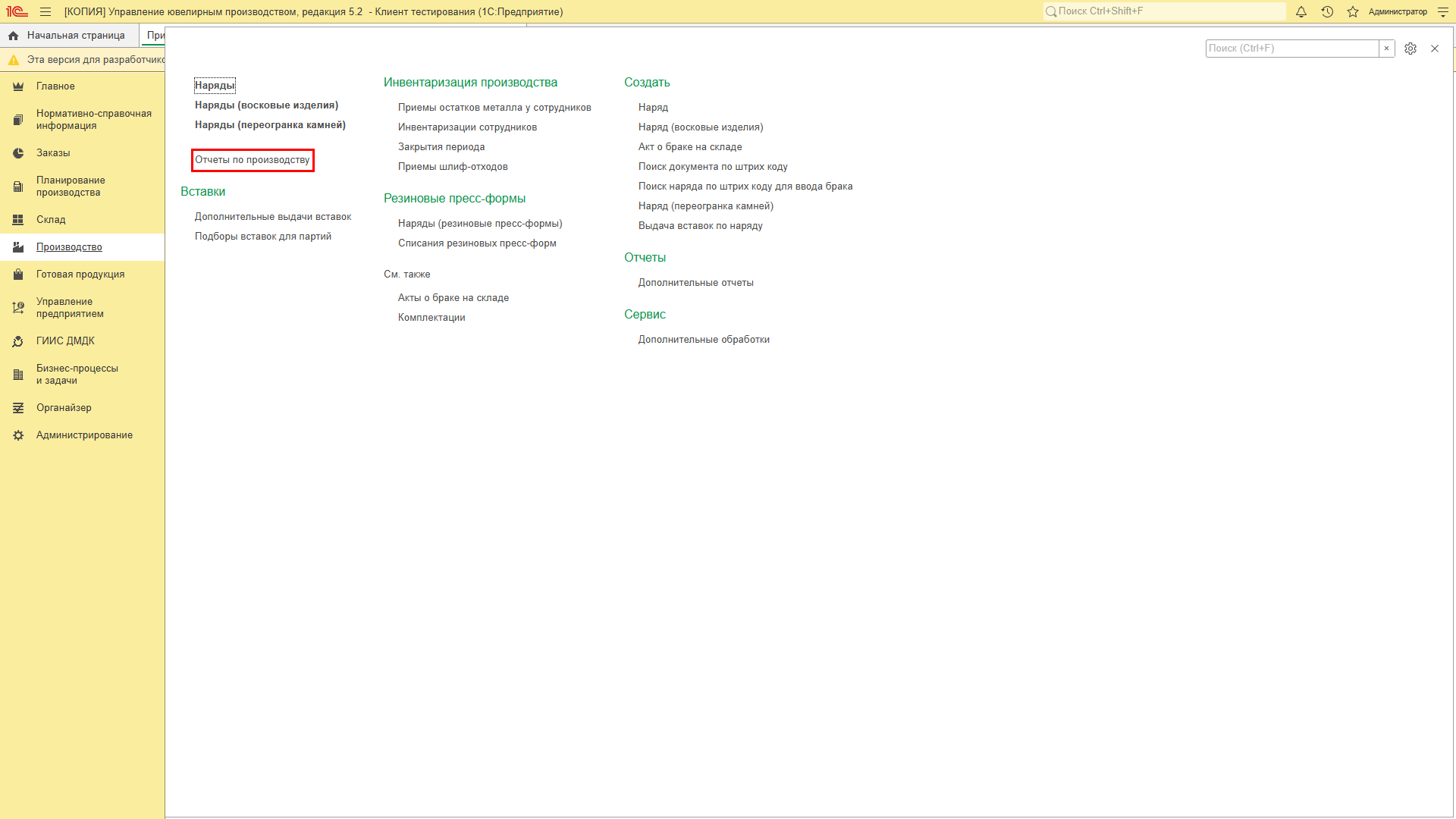The width and height of the screenshot is (1456, 819).
Task: Click the Производство factory icon
Action: [x=18, y=247]
